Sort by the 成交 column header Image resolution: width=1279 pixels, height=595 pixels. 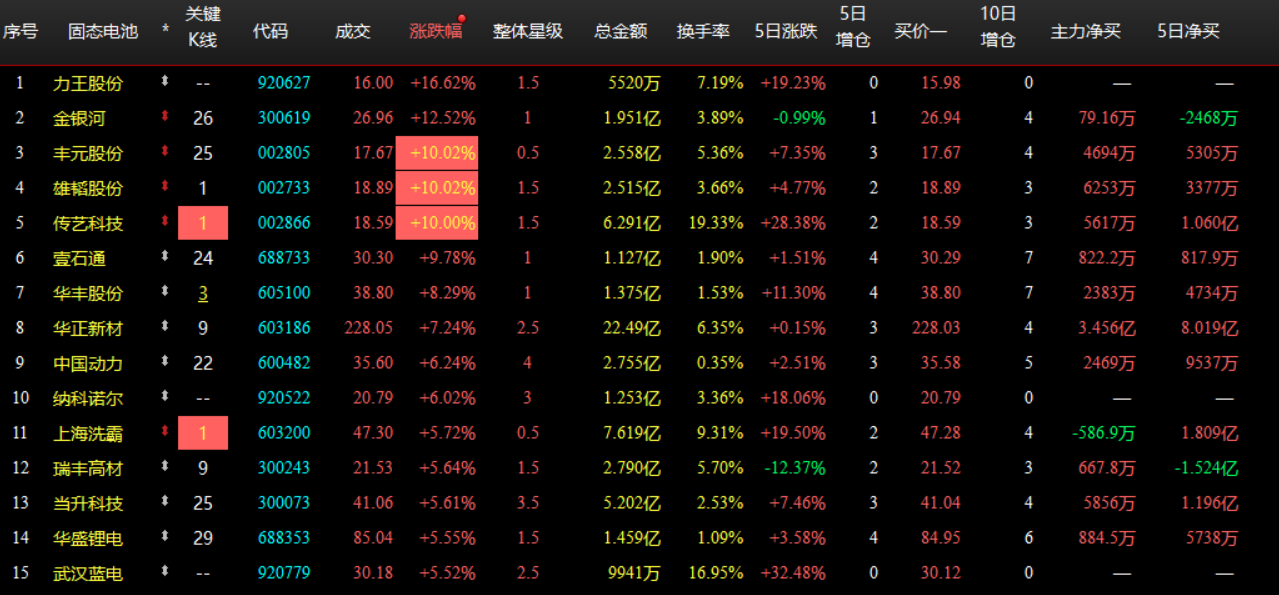click(x=352, y=31)
